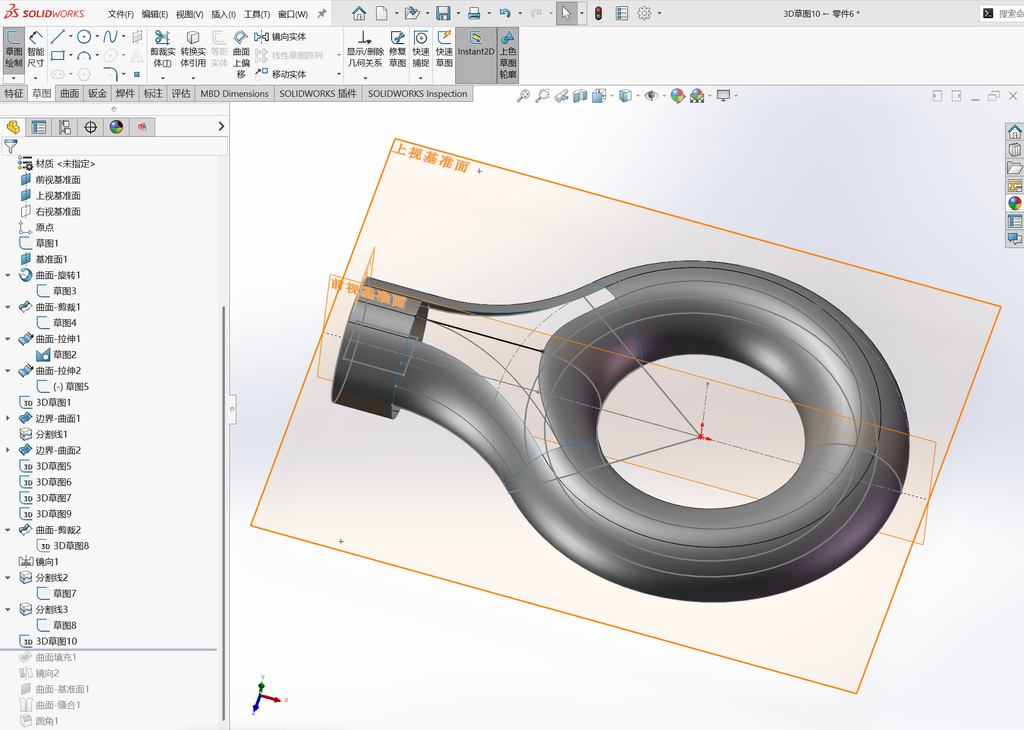Open the ConfigurationManager tab icon
This screenshot has height=730, width=1024.
click(x=65, y=127)
